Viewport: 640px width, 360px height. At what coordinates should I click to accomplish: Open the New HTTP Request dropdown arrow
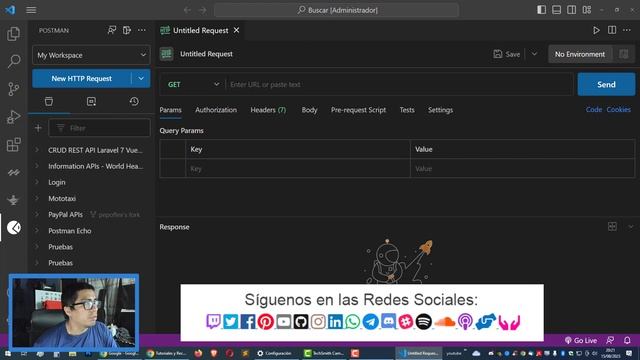(x=141, y=78)
